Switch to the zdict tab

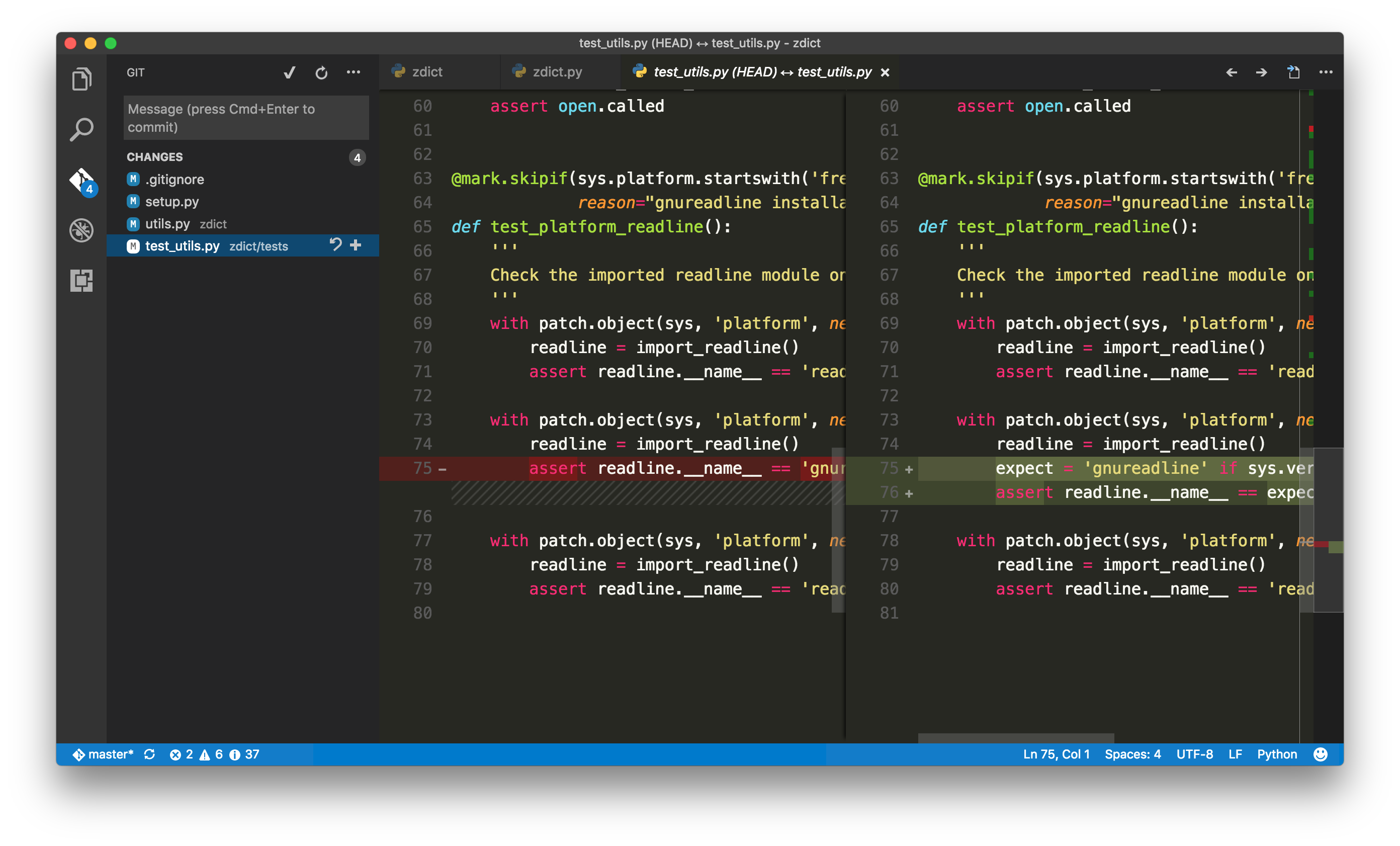click(x=427, y=72)
